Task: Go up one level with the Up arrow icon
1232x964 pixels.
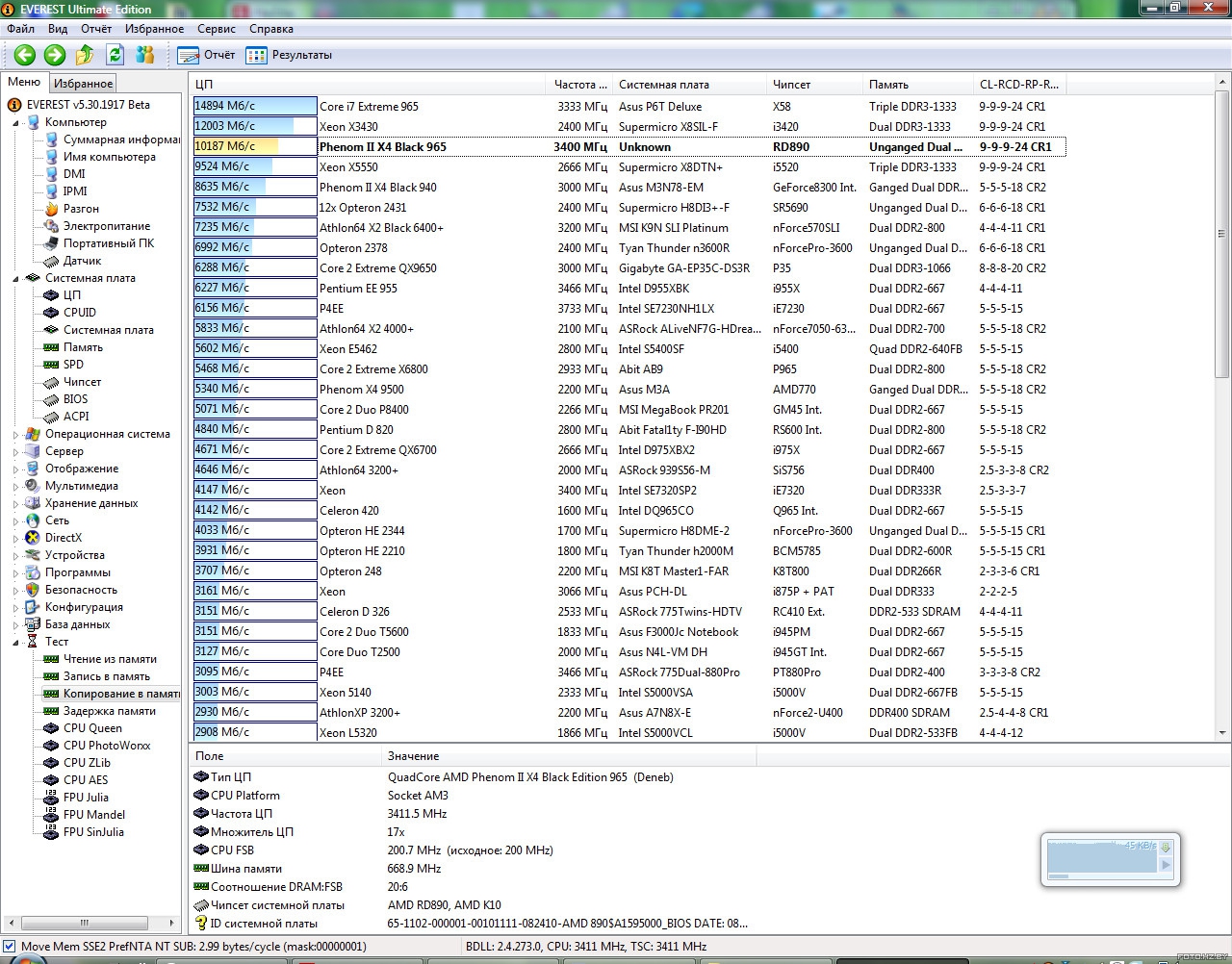Action: pos(85,55)
